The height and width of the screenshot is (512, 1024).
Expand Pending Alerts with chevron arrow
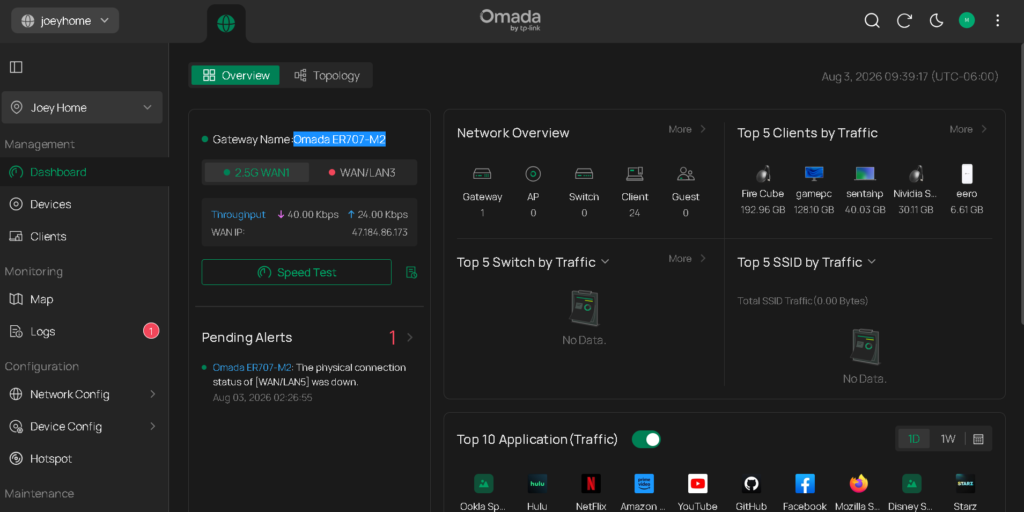pos(410,337)
